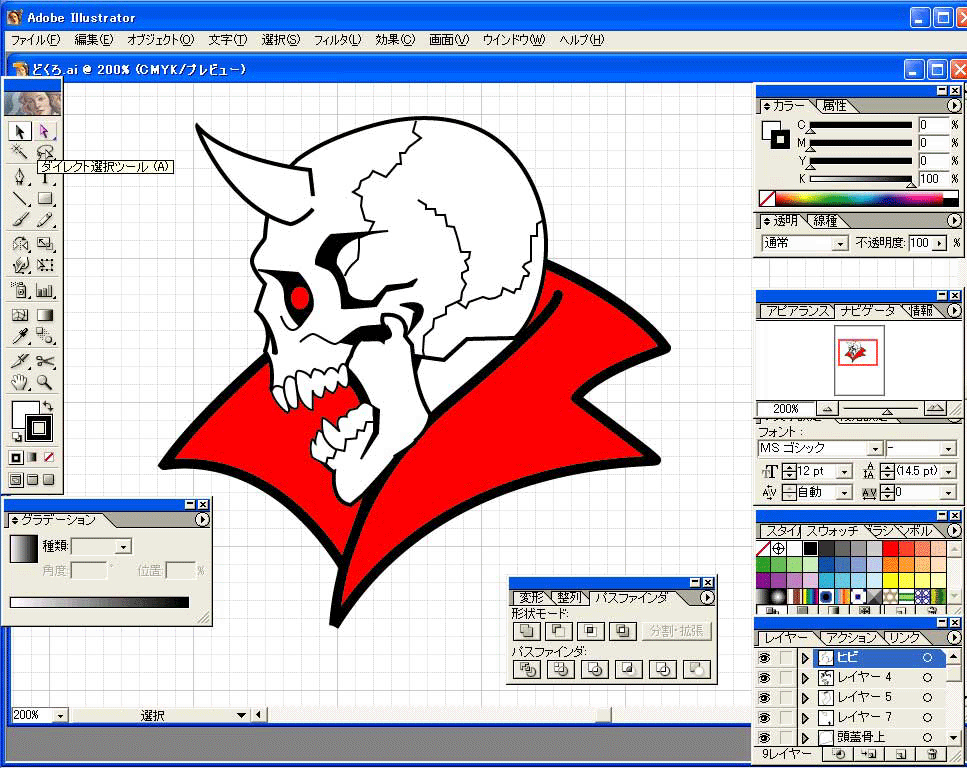Click the trash icon in Layers panel
The height and width of the screenshot is (768, 967).
coord(932,754)
